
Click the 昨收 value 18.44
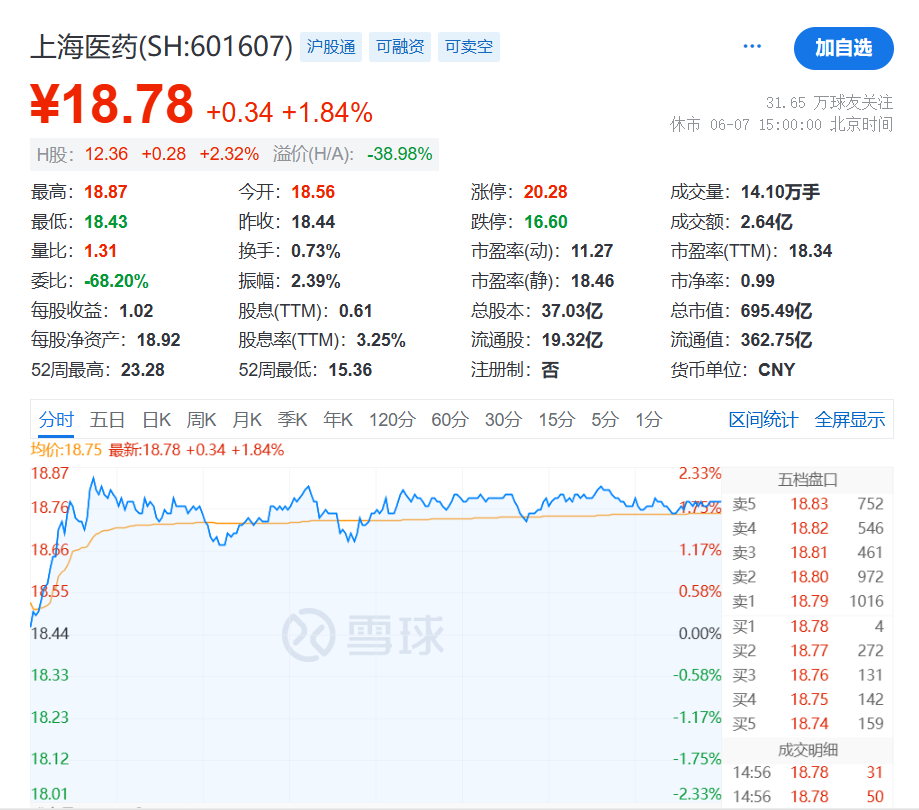(x=313, y=222)
